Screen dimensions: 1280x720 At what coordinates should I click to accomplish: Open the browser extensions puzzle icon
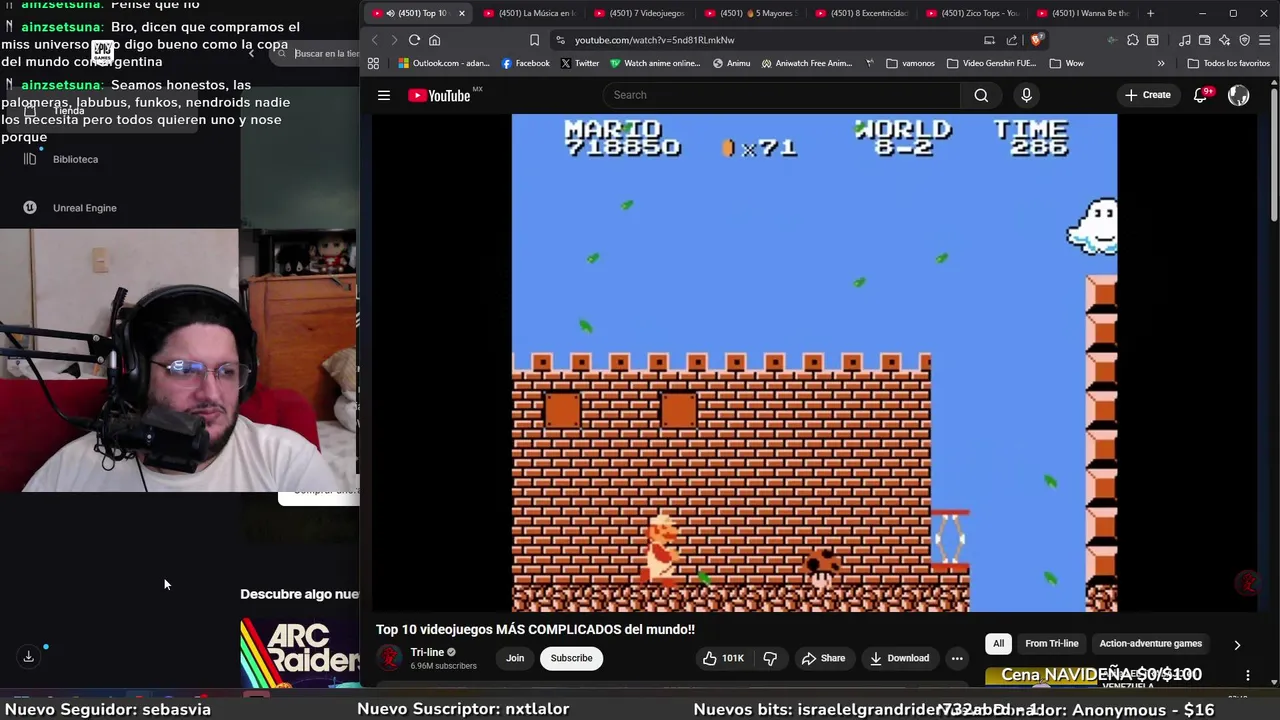point(1132,40)
